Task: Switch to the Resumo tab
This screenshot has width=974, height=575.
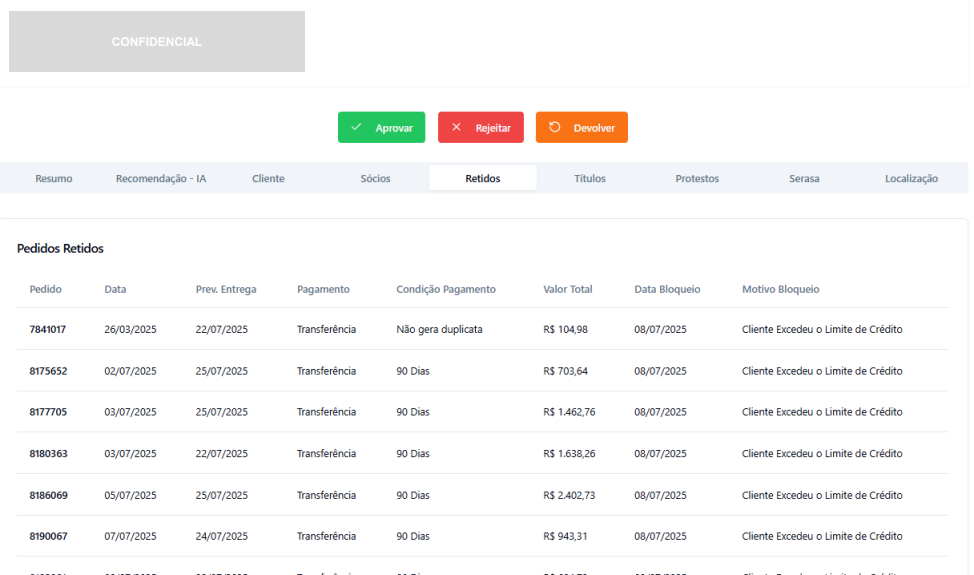Action: click(x=54, y=179)
